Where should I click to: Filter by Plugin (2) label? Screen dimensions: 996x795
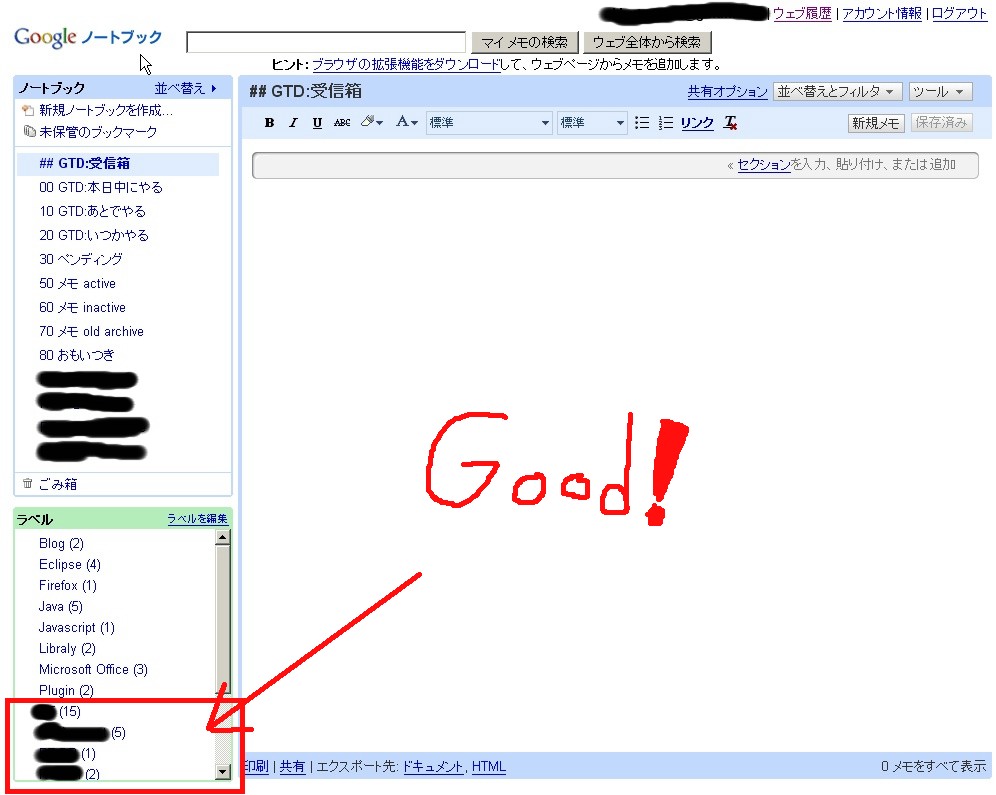tap(66, 690)
